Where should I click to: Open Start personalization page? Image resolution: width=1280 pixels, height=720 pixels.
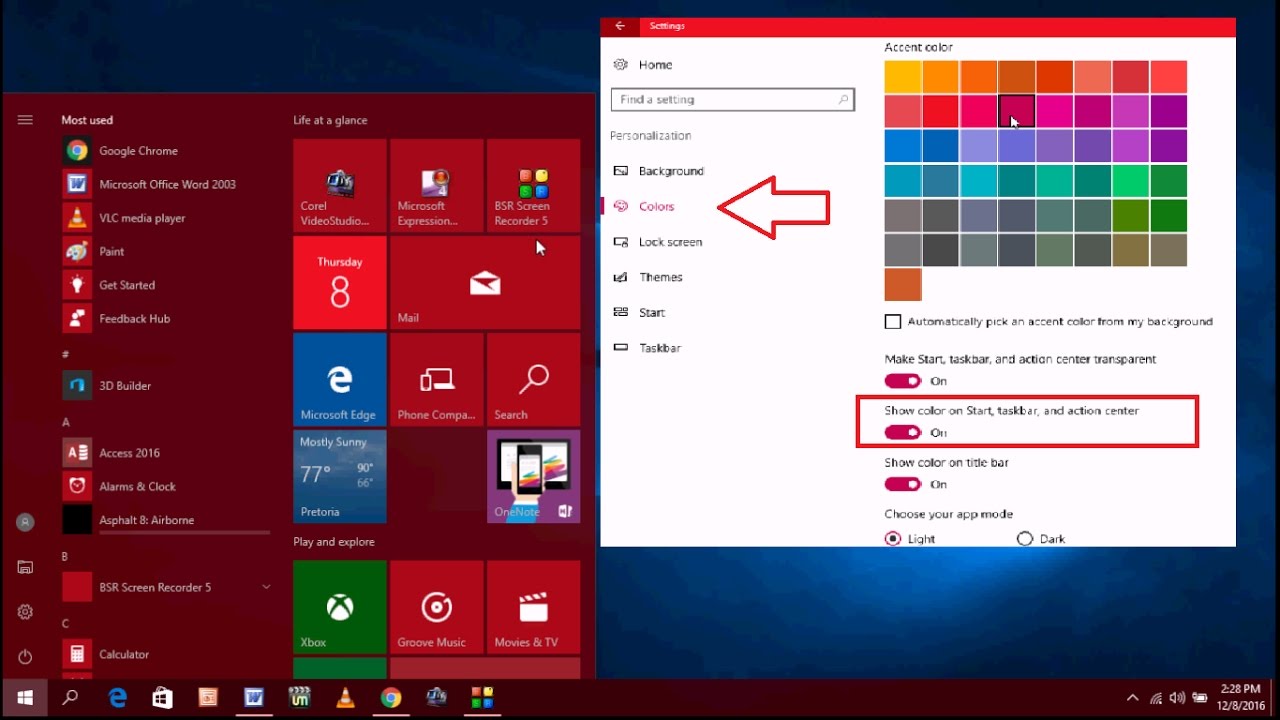pyautogui.click(x=652, y=313)
